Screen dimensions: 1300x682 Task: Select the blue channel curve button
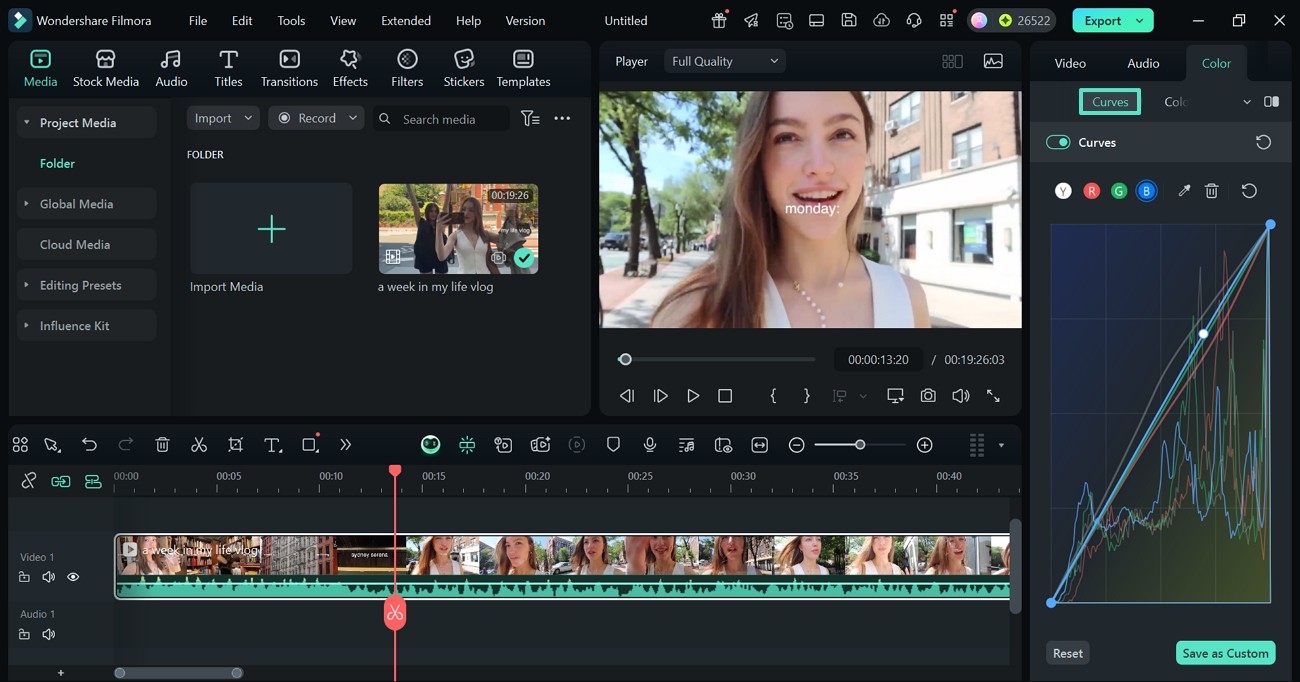pos(1146,191)
